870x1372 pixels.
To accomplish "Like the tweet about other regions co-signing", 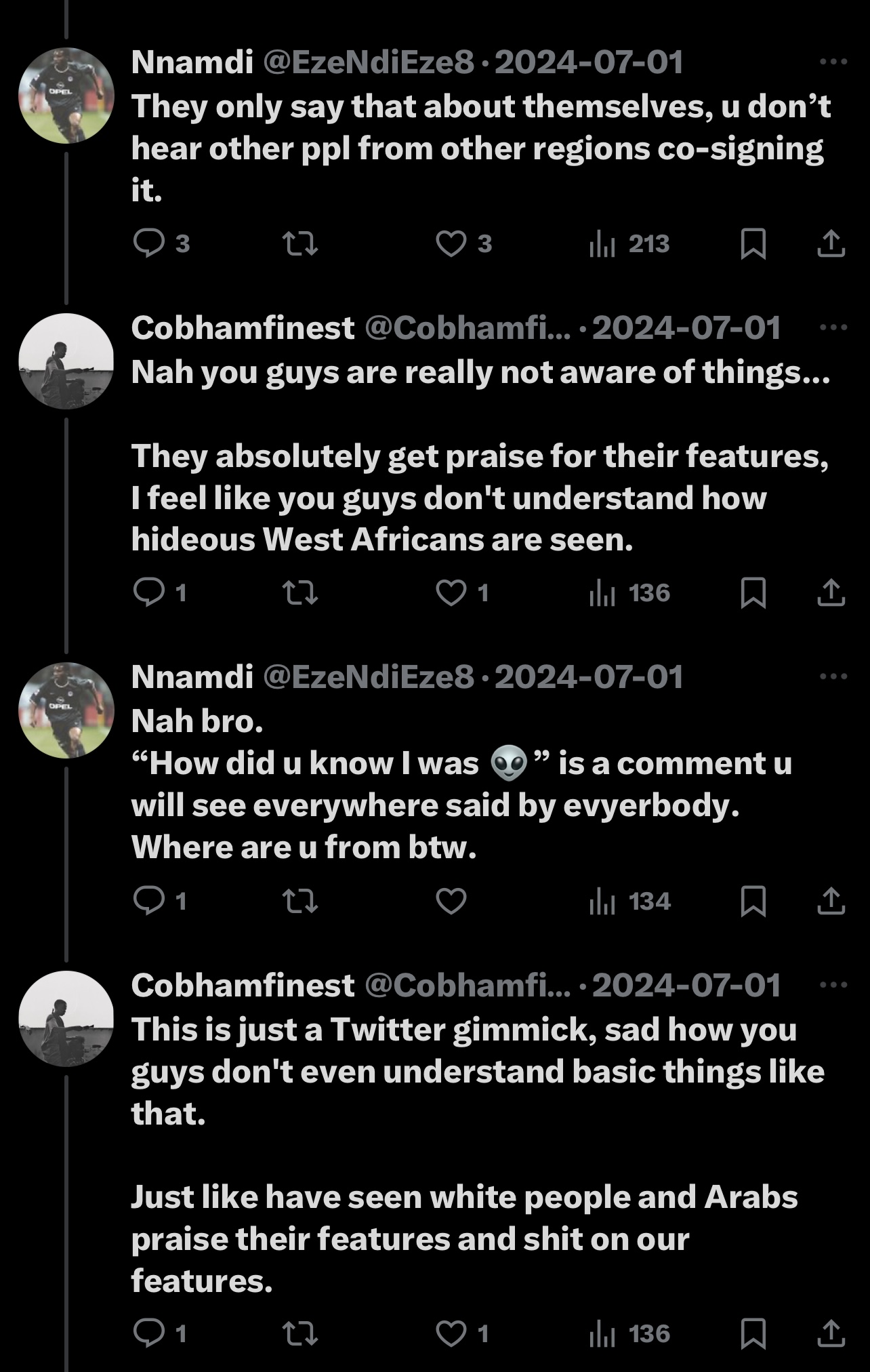I will click(x=451, y=243).
